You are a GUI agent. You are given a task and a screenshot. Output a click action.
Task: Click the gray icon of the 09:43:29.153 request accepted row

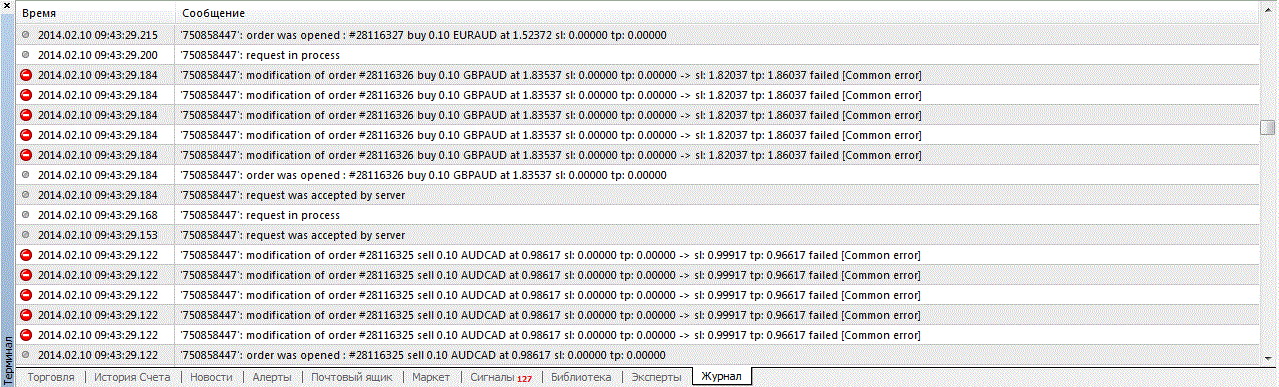pos(26,235)
